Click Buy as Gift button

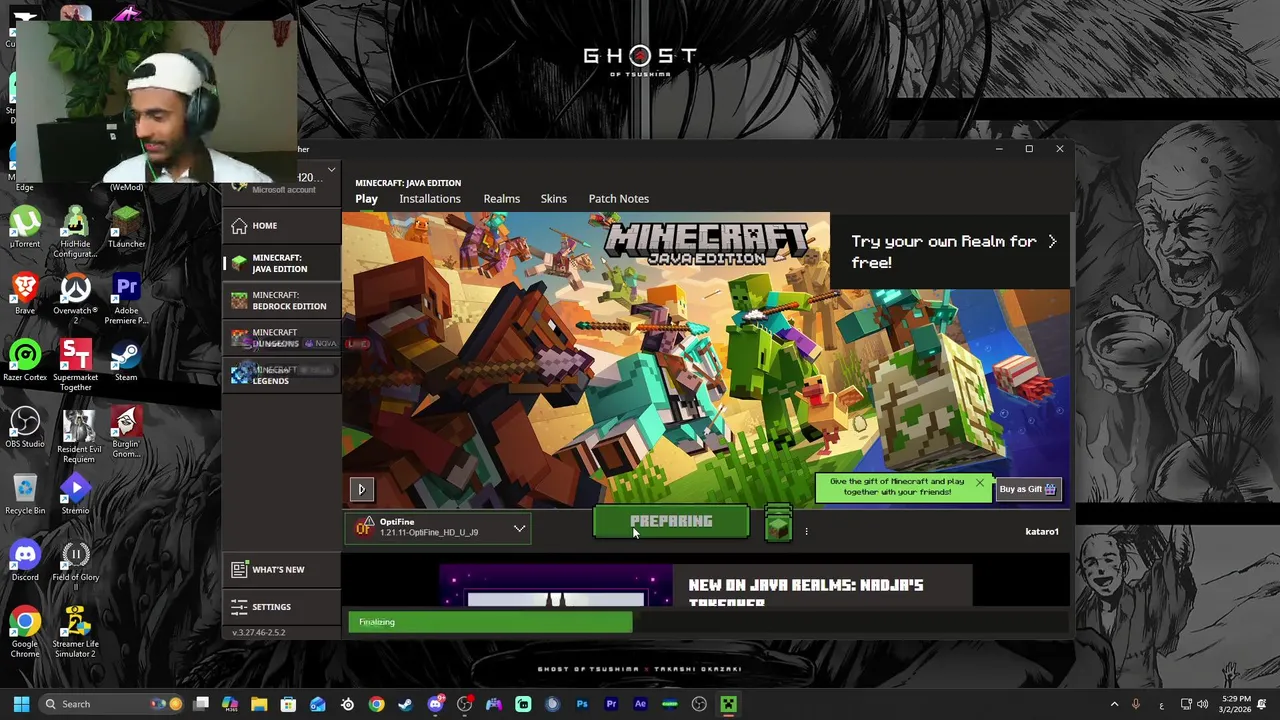[1028, 489]
